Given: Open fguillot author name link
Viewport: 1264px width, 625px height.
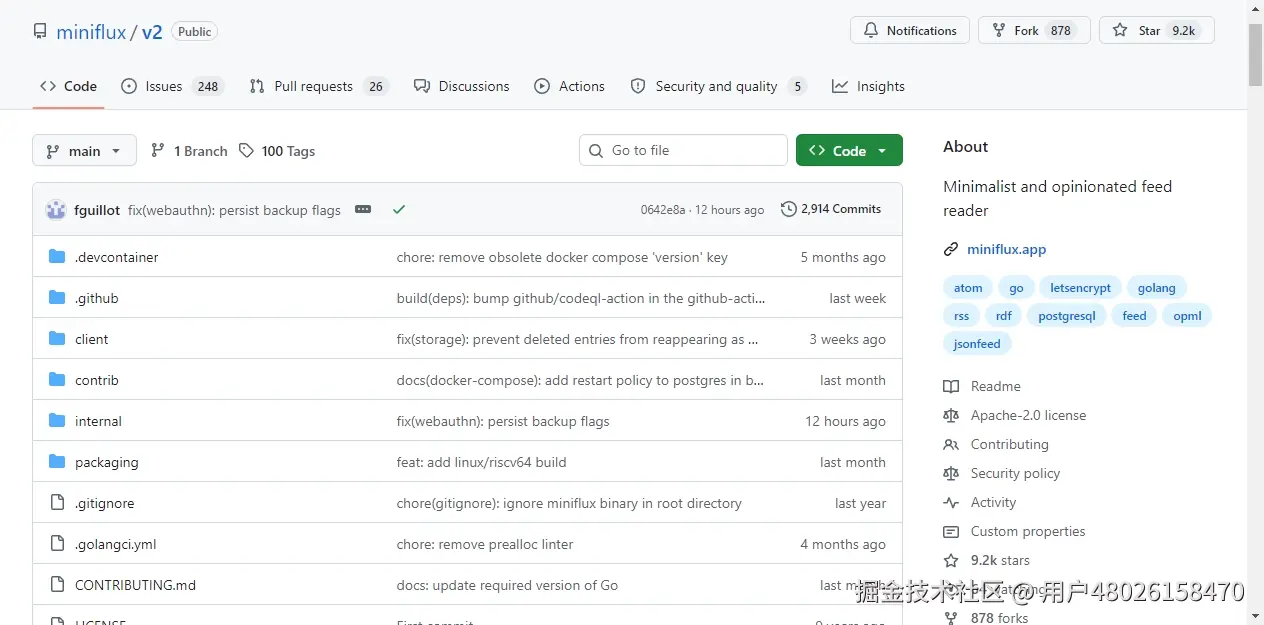Looking at the screenshot, I should 97,210.
